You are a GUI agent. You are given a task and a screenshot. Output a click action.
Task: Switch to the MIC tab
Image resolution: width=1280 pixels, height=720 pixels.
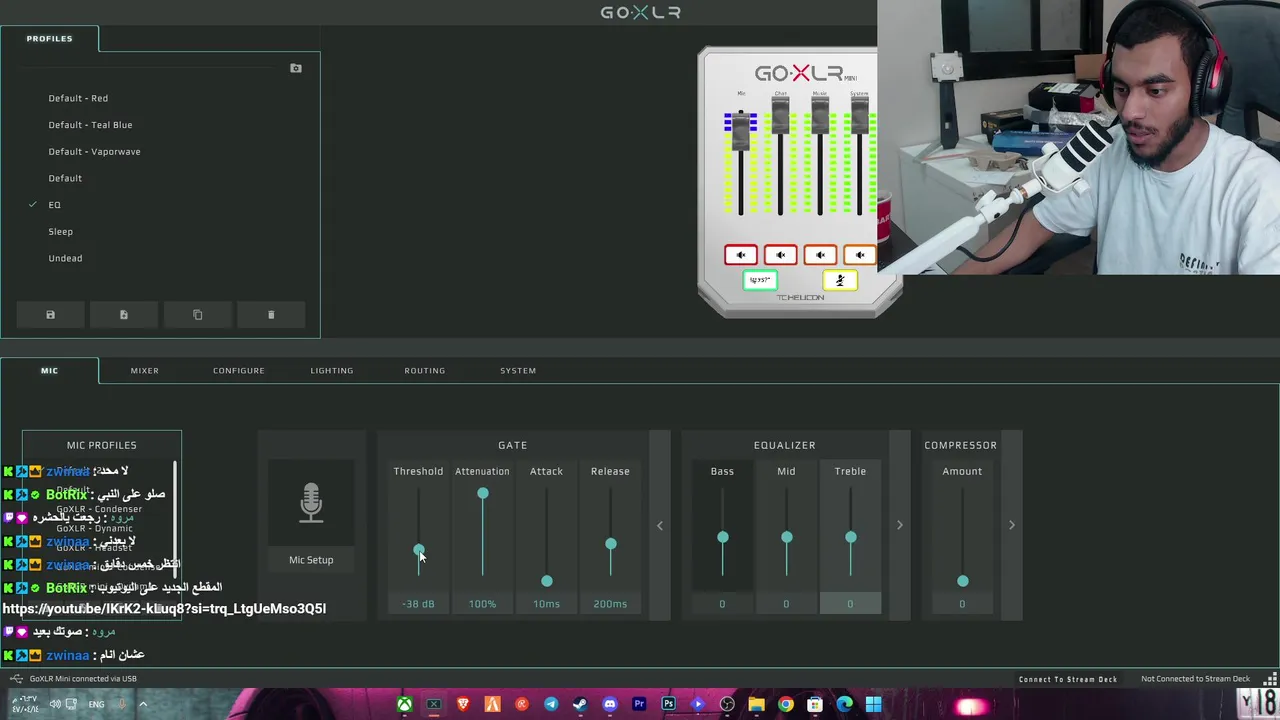point(49,371)
